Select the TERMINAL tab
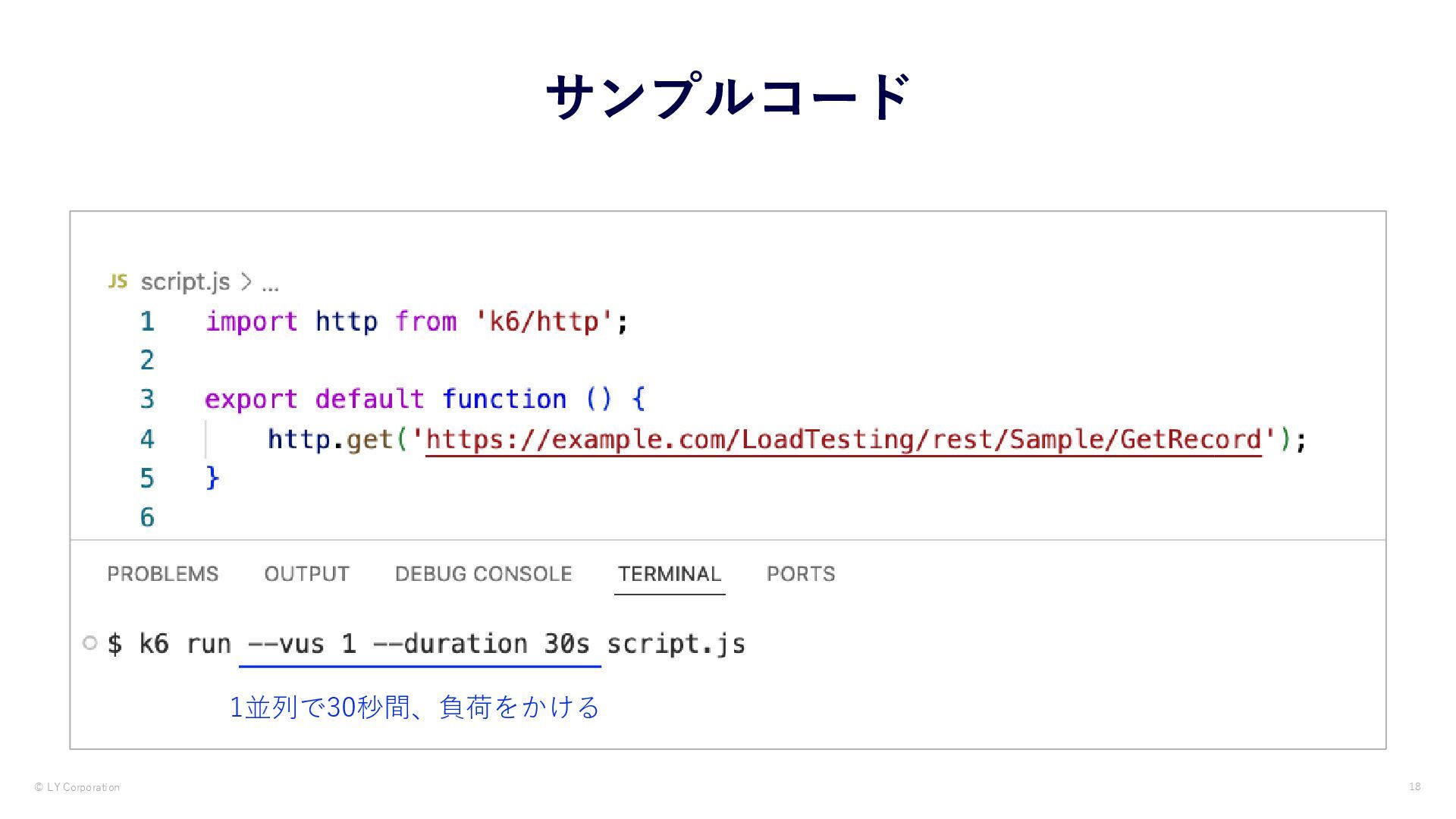Image resolution: width=1456 pixels, height=819 pixels. (669, 574)
